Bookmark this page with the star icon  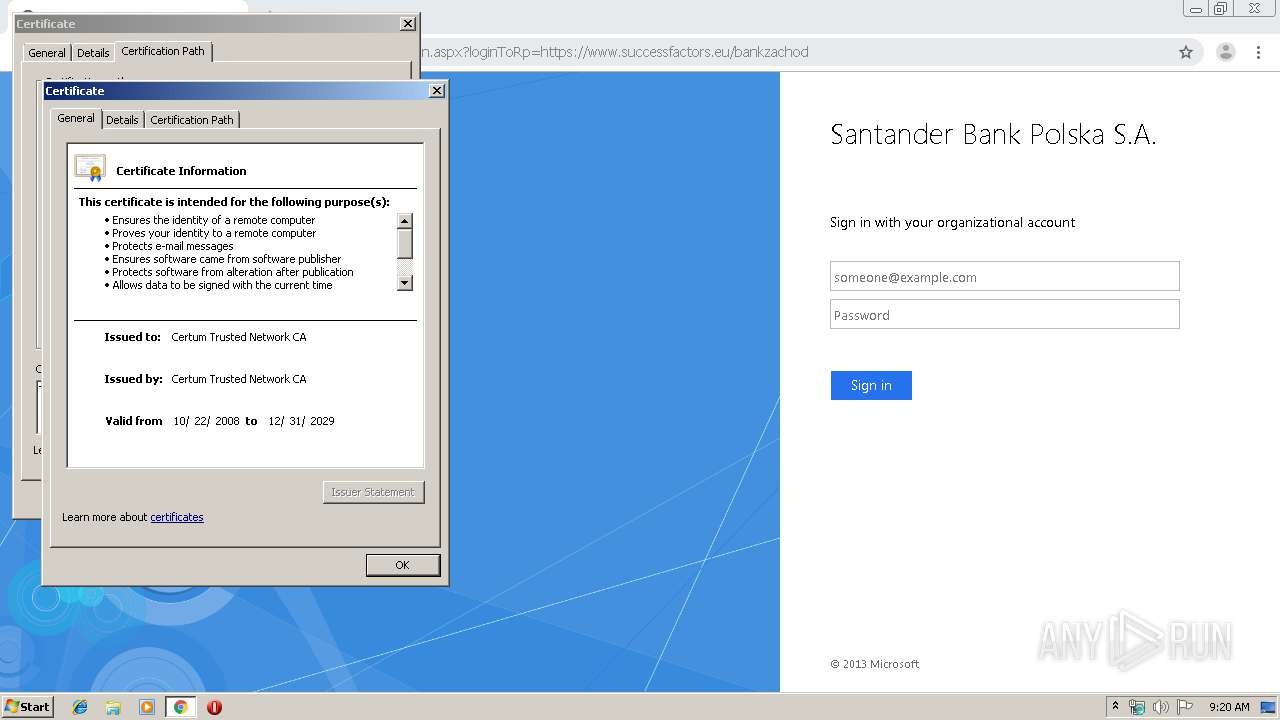tap(1186, 52)
